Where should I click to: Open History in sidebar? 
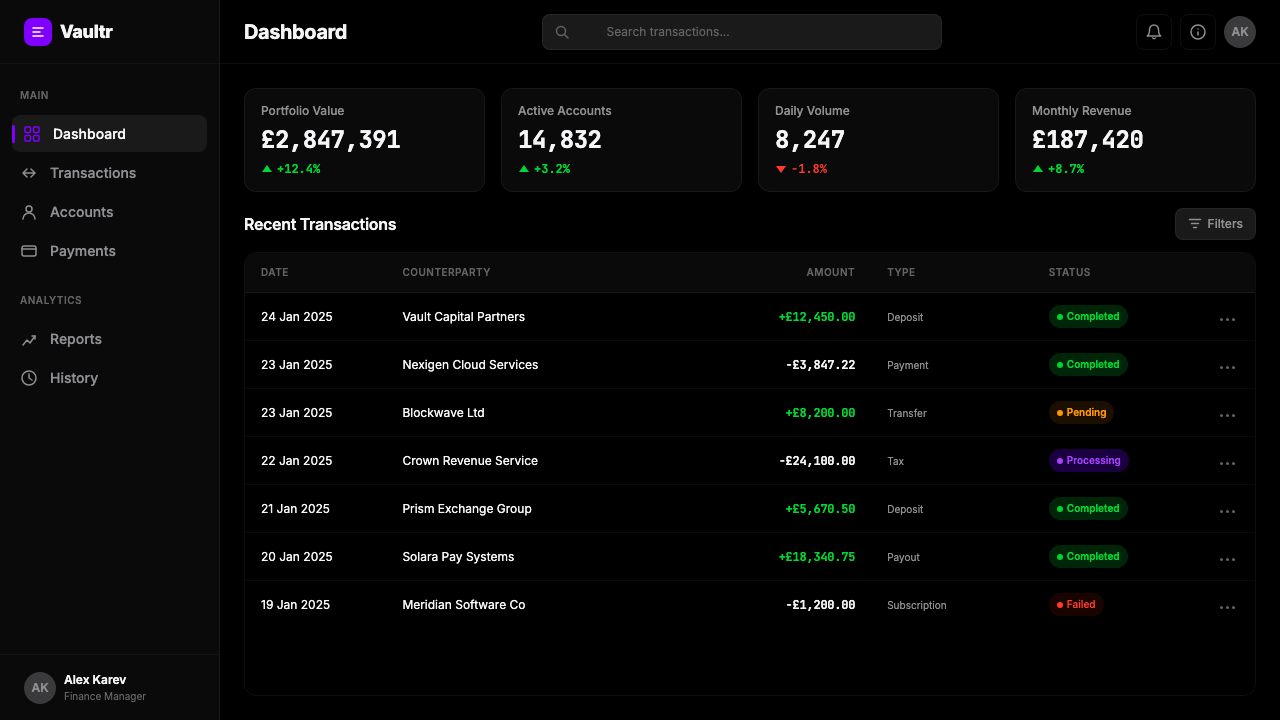[x=110, y=378]
